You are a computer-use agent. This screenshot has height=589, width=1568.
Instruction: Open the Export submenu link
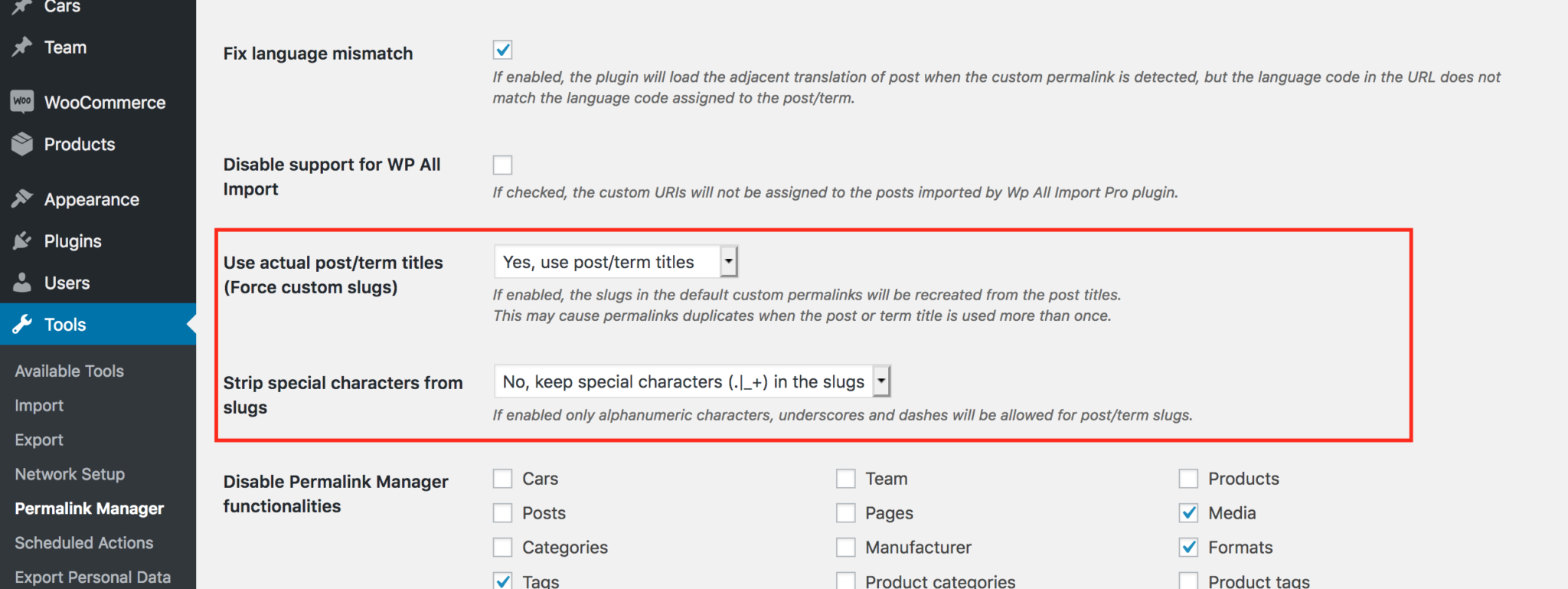point(39,440)
